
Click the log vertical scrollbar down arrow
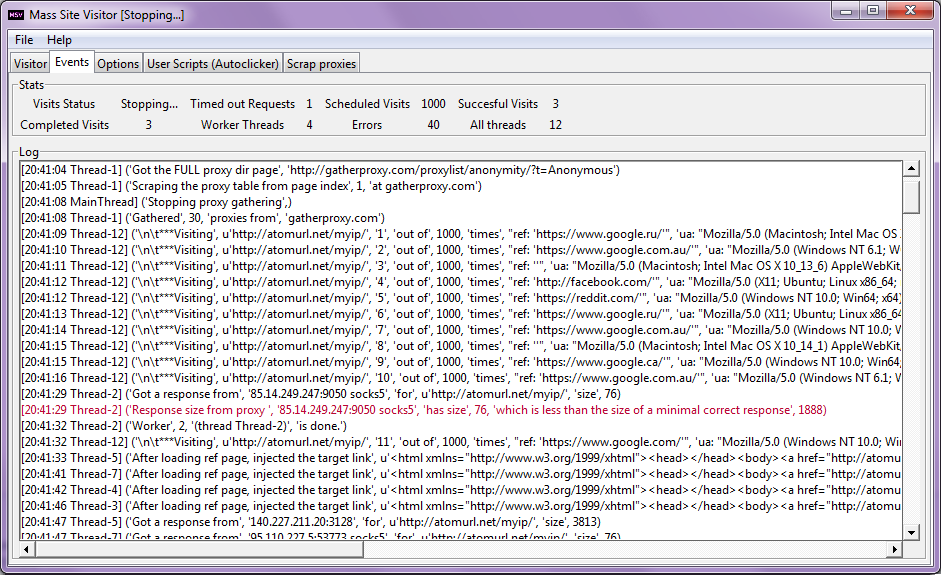[x=911, y=532]
